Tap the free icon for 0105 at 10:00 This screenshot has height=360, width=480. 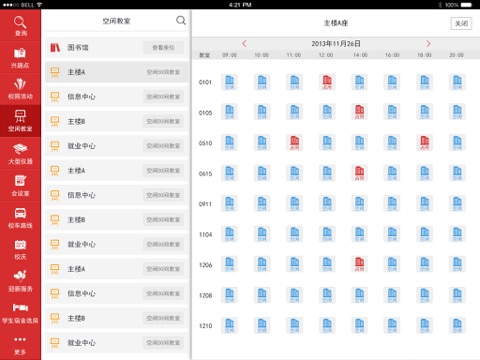coord(262,113)
